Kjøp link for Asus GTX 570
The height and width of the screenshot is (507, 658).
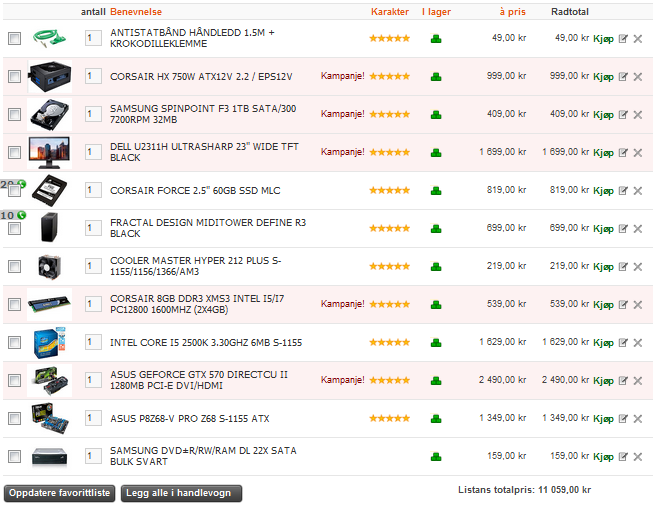(603, 381)
